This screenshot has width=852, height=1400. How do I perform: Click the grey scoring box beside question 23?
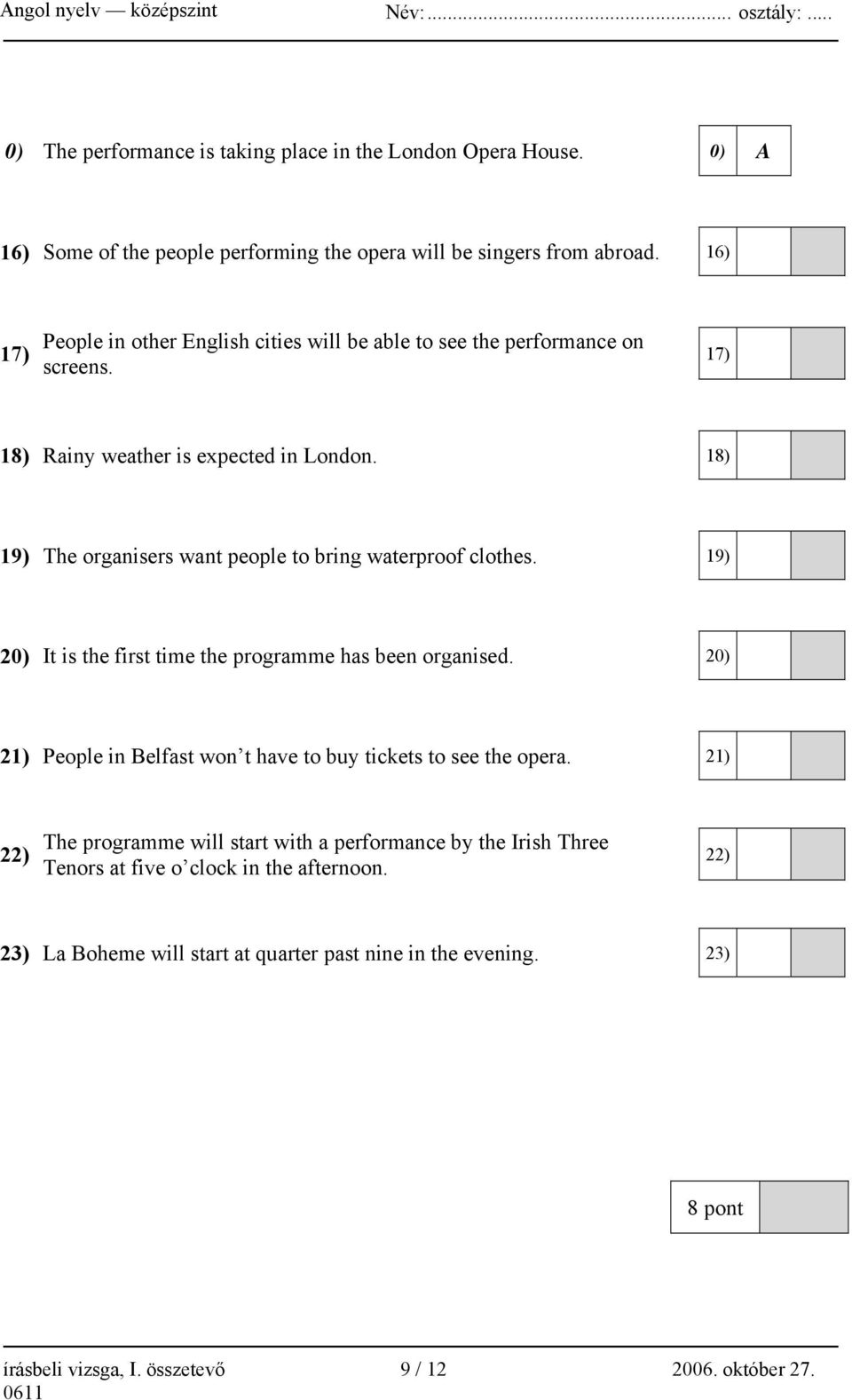coord(817,953)
